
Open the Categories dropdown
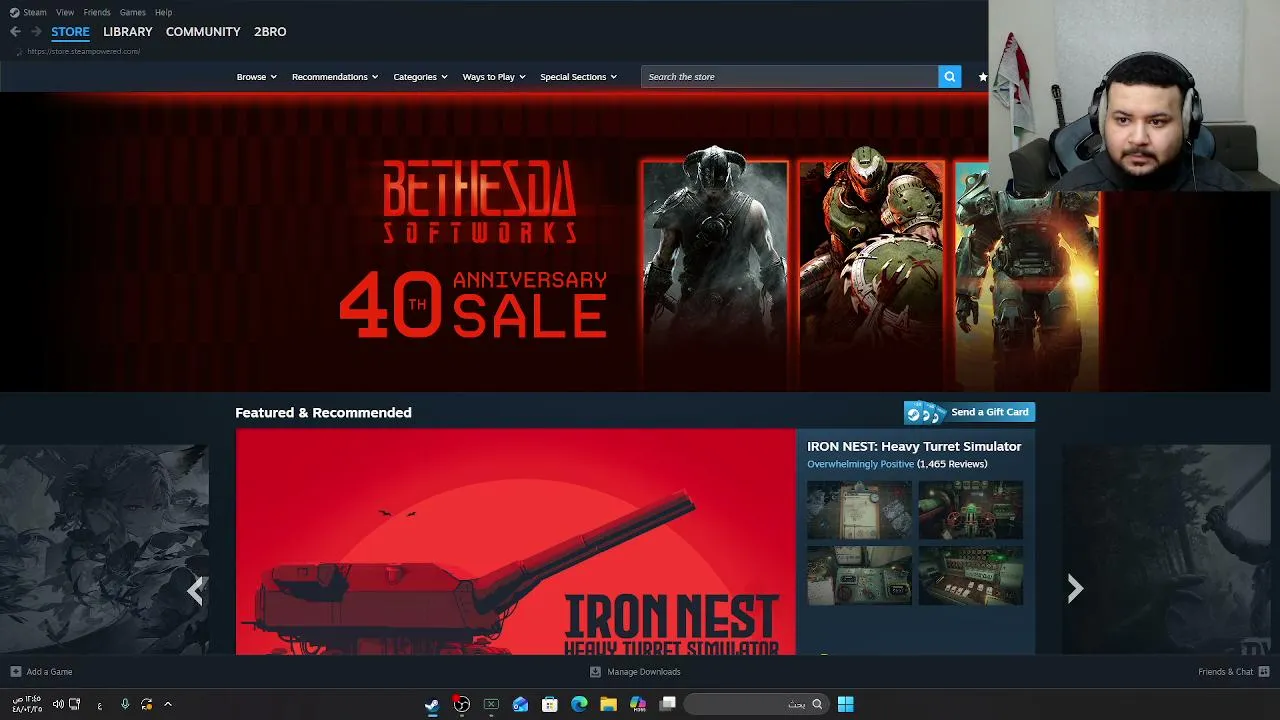[x=420, y=77]
